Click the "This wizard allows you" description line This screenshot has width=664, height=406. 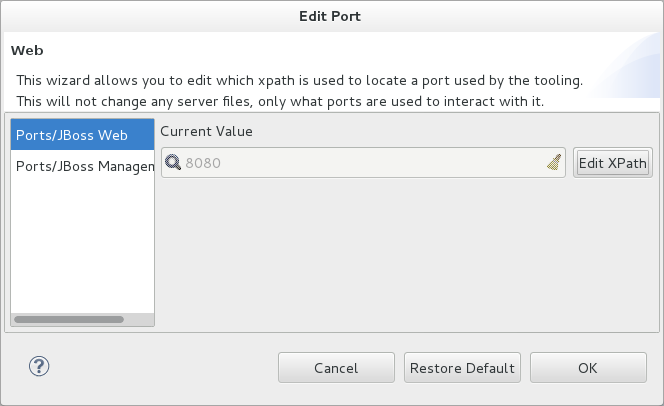(x=298, y=80)
